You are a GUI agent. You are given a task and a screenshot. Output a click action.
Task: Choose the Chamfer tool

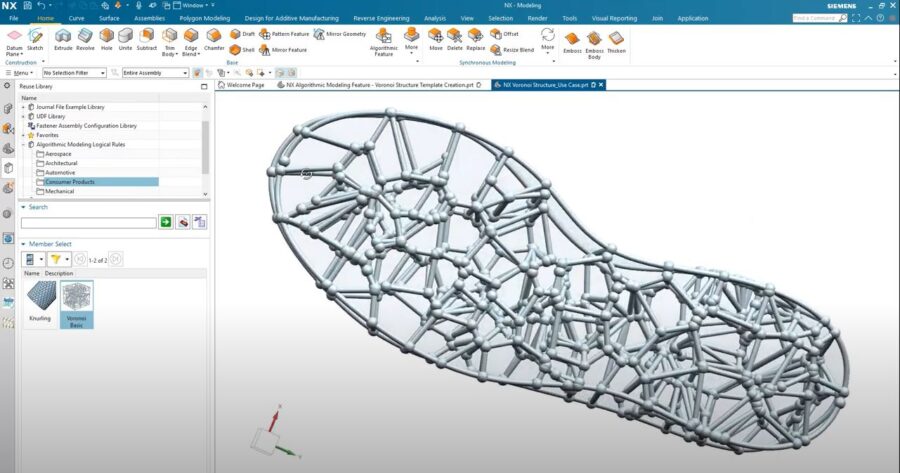[214, 40]
